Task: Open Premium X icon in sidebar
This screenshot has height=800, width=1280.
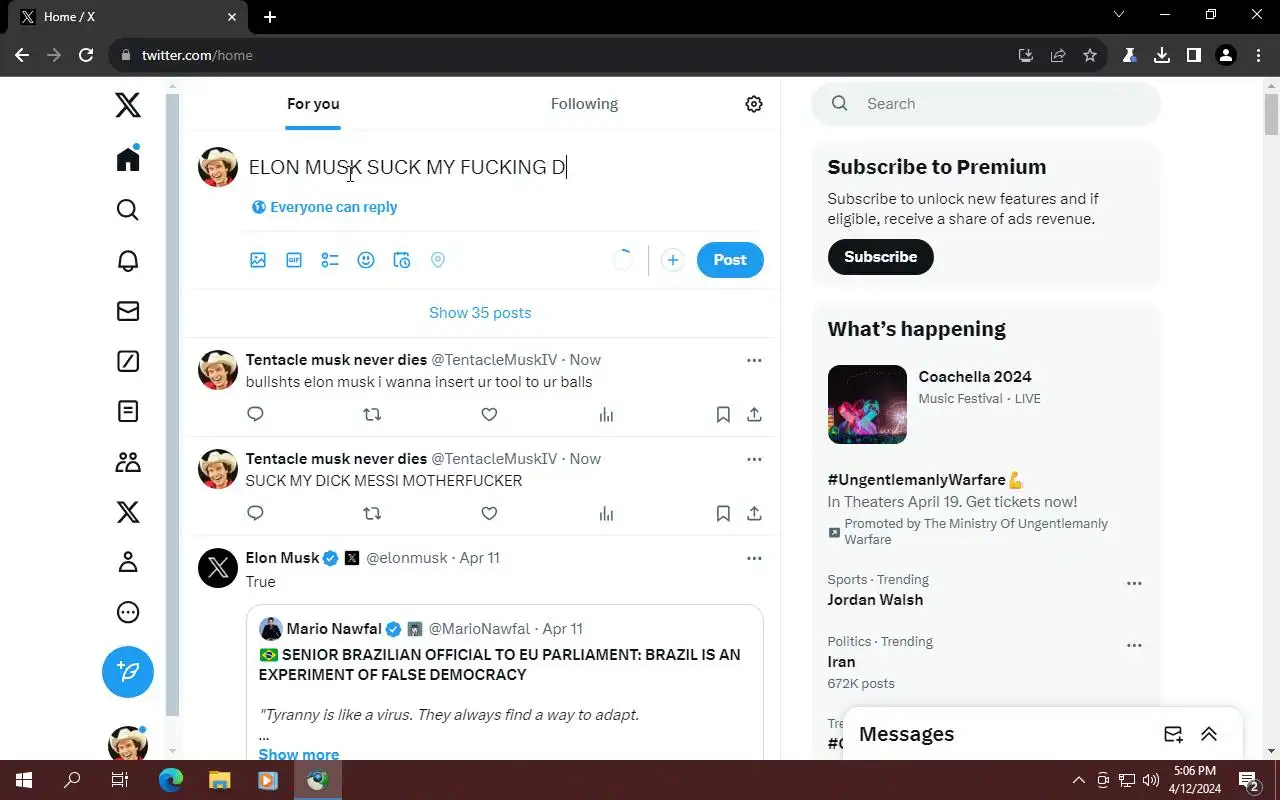Action: tap(128, 512)
